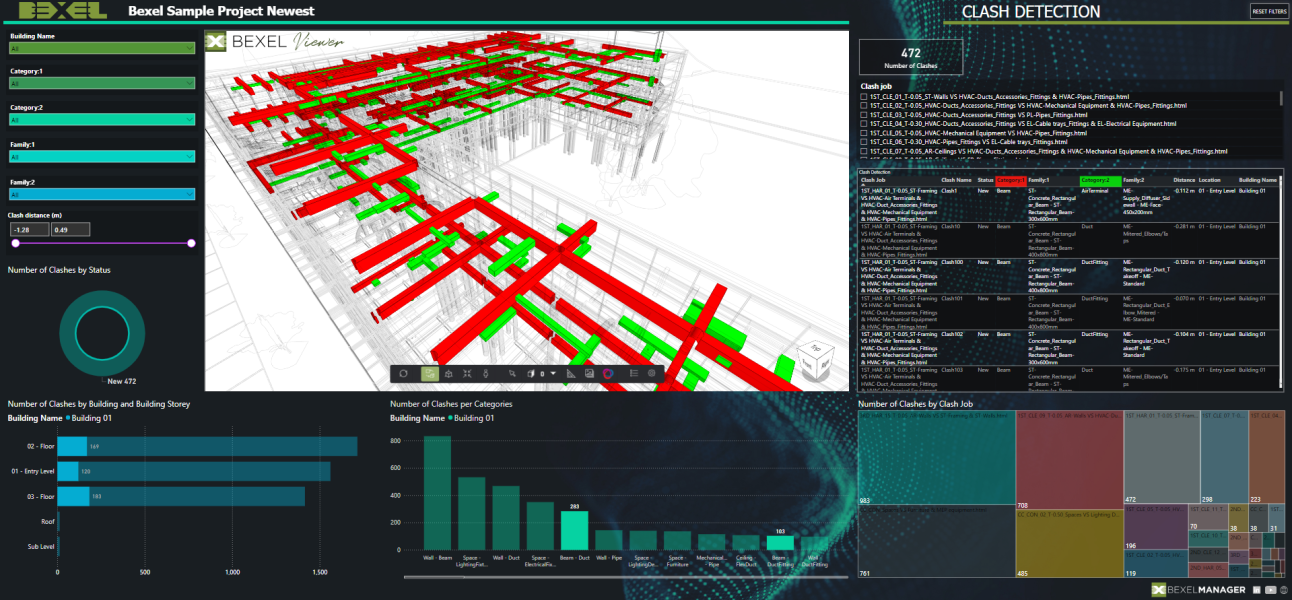Click the 983 treemap tile
Screen dimensions: 1292x600
tap(936, 459)
